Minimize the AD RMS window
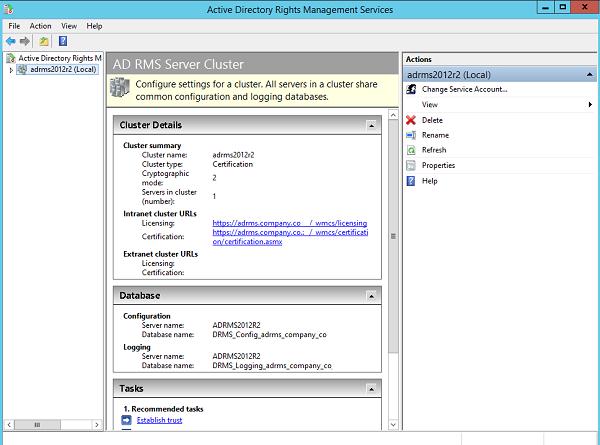 545,8
